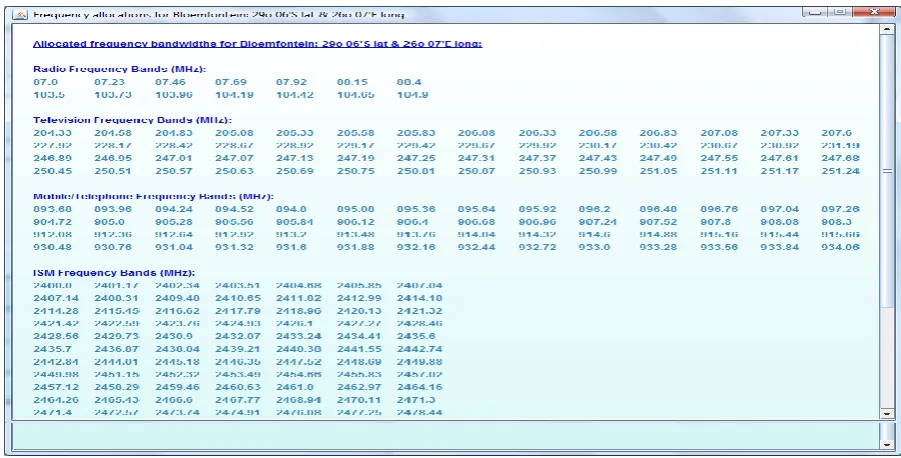Screen dimensions: 901x458
Task: Click the 206.58 television frequency
Action: (x=598, y=133)
